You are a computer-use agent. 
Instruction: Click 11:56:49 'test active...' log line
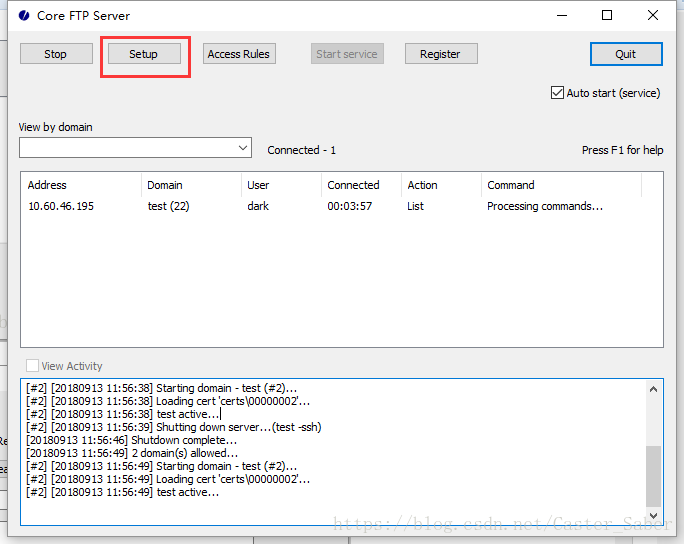(122, 492)
